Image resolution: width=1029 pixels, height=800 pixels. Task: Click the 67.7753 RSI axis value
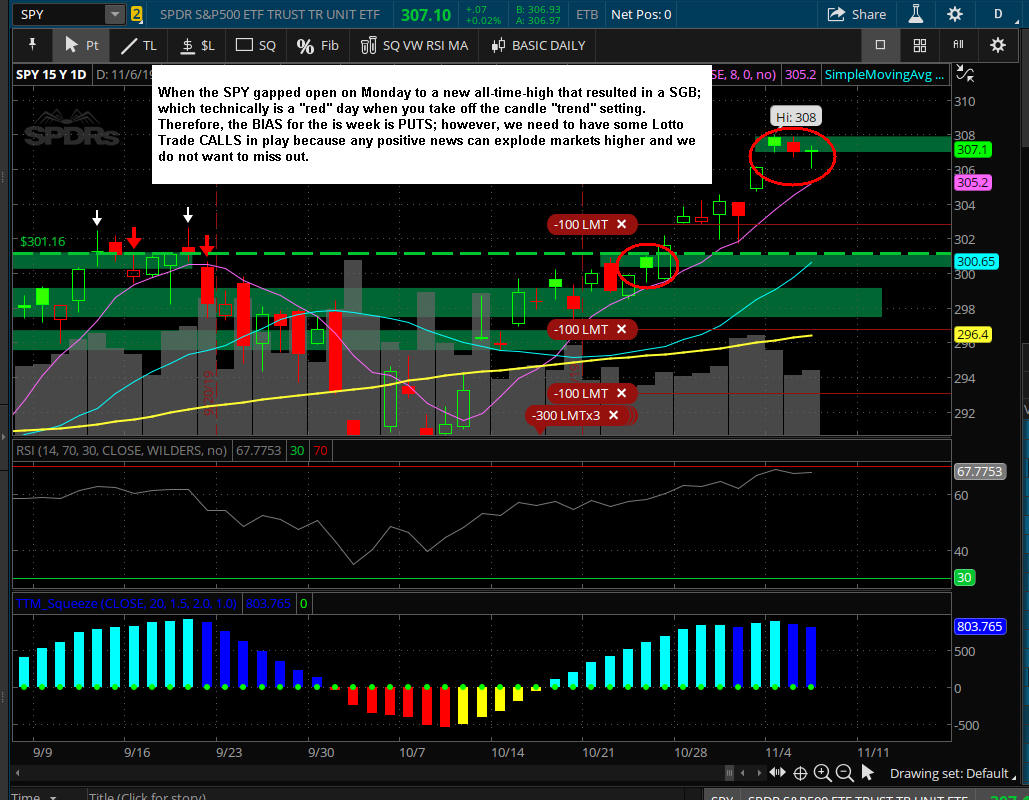[979, 471]
